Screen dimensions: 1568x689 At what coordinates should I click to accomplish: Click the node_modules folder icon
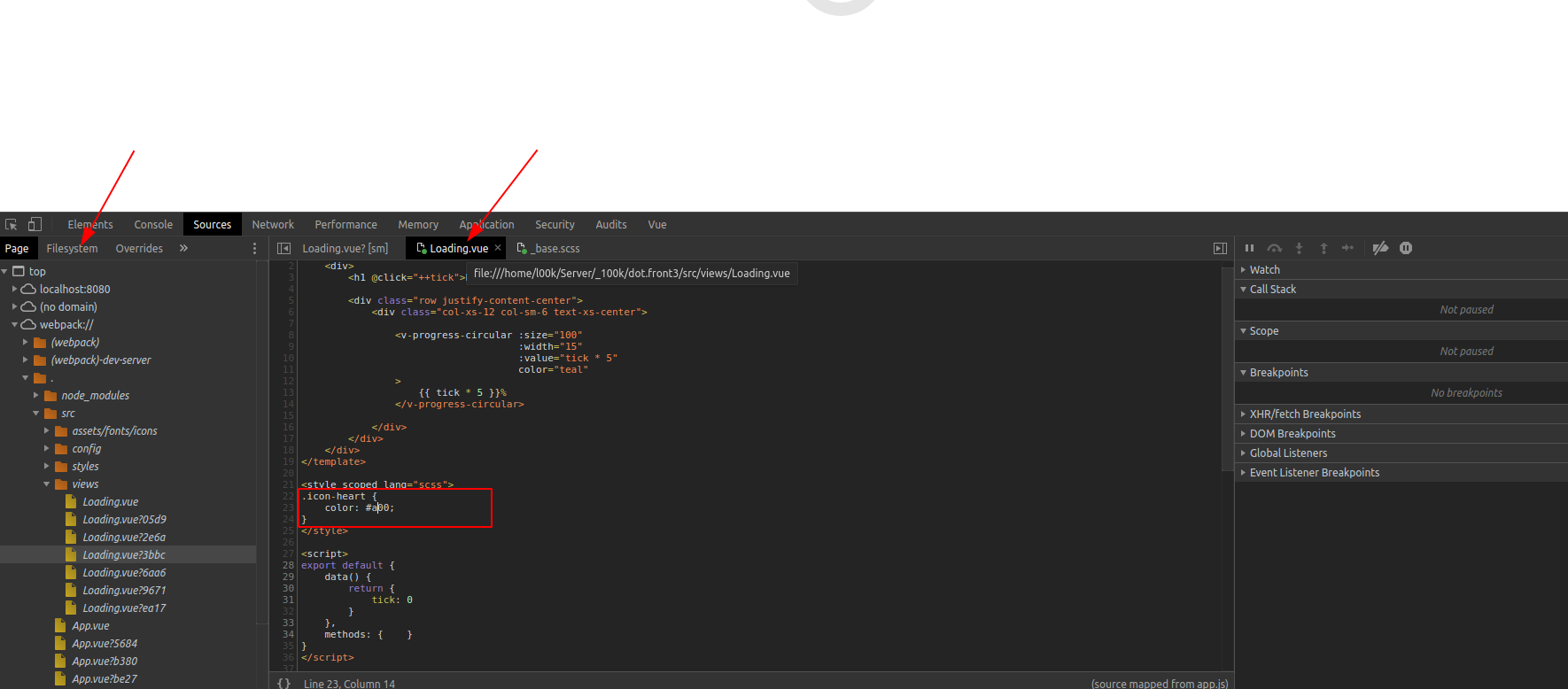[x=50, y=396]
